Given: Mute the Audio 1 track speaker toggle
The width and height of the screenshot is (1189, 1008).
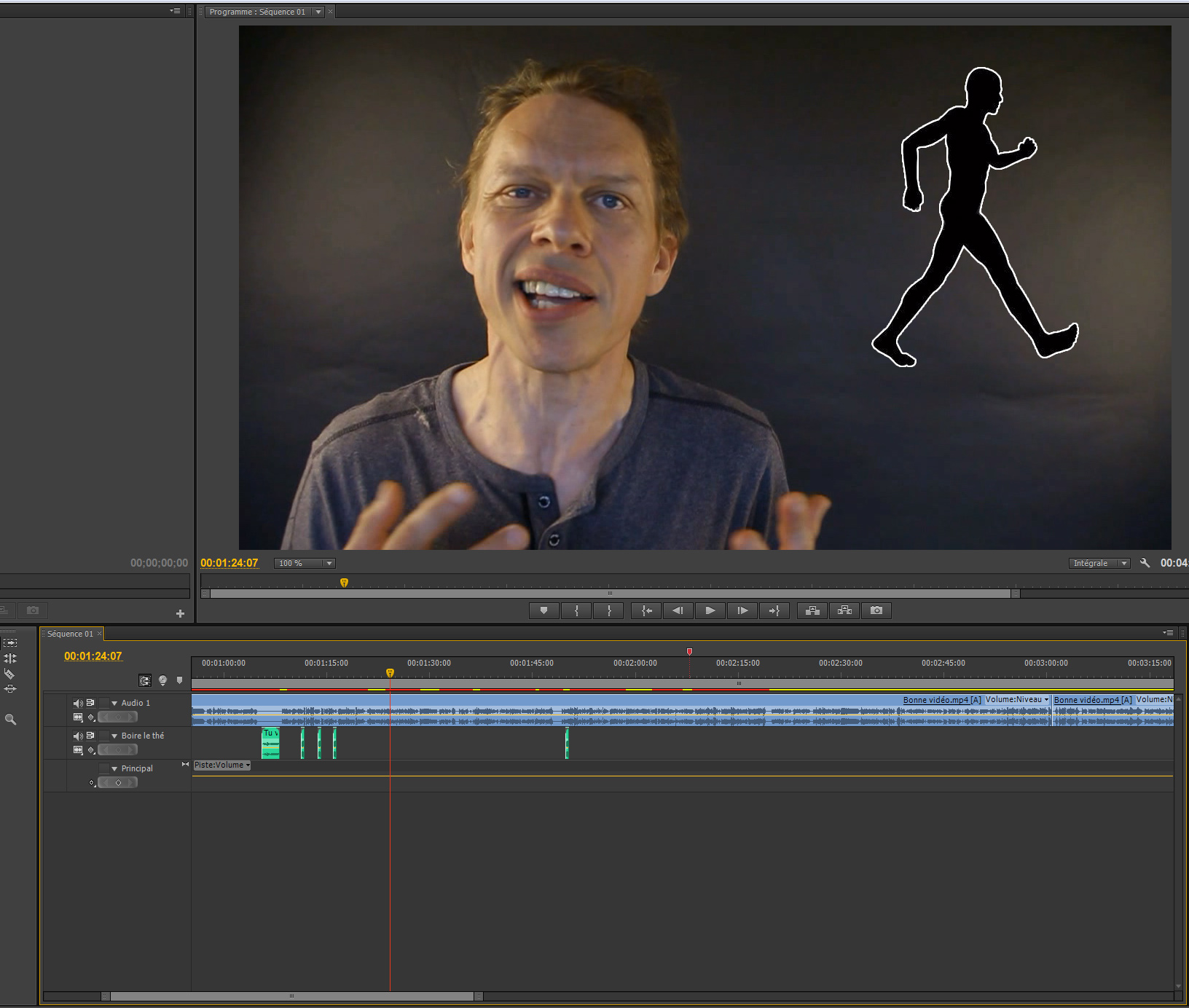Looking at the screenshot, I should [x=77, y=702].
